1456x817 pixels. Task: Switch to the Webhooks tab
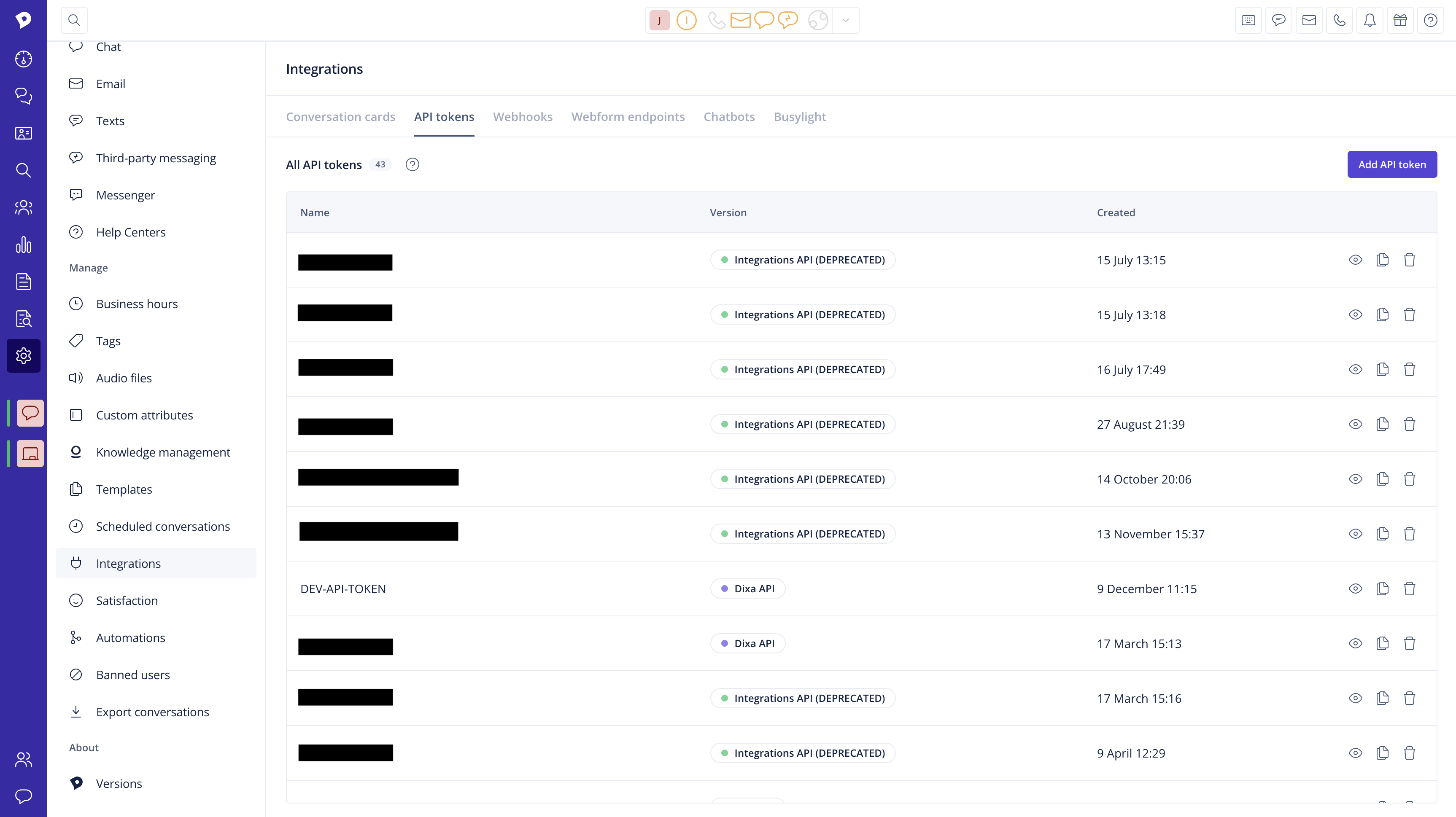[522, 117]
